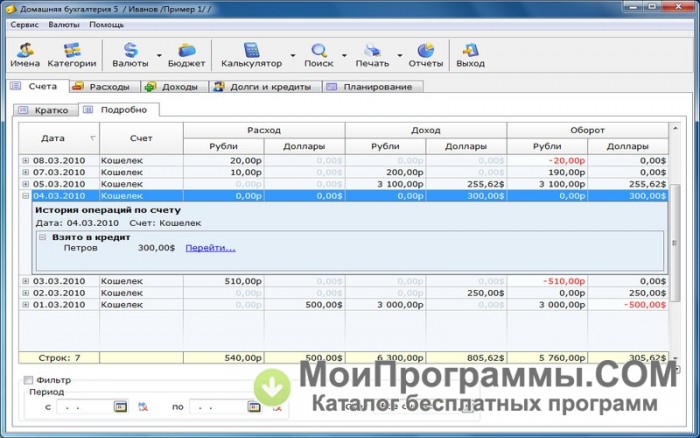Click the Валюты currency toolbar icon
This screenshot has height=438, width=700.
(130, 54)
